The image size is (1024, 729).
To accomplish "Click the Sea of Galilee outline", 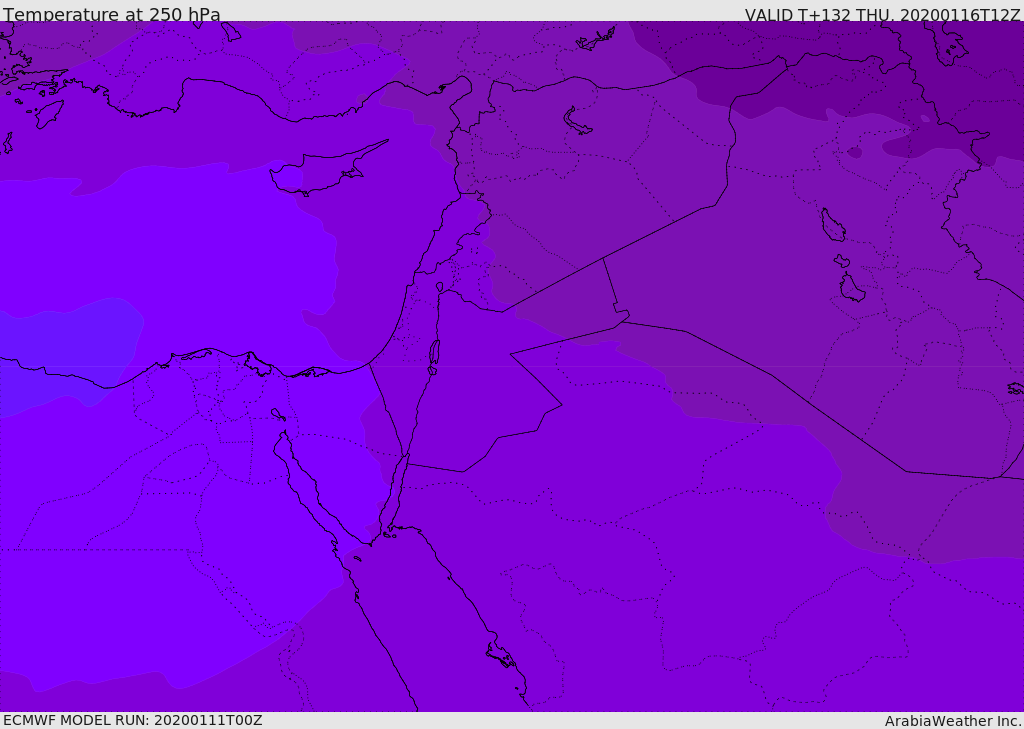I will 439,287.
